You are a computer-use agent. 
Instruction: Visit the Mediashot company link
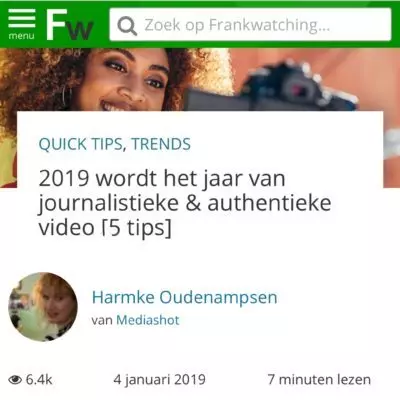coord(148,320)
